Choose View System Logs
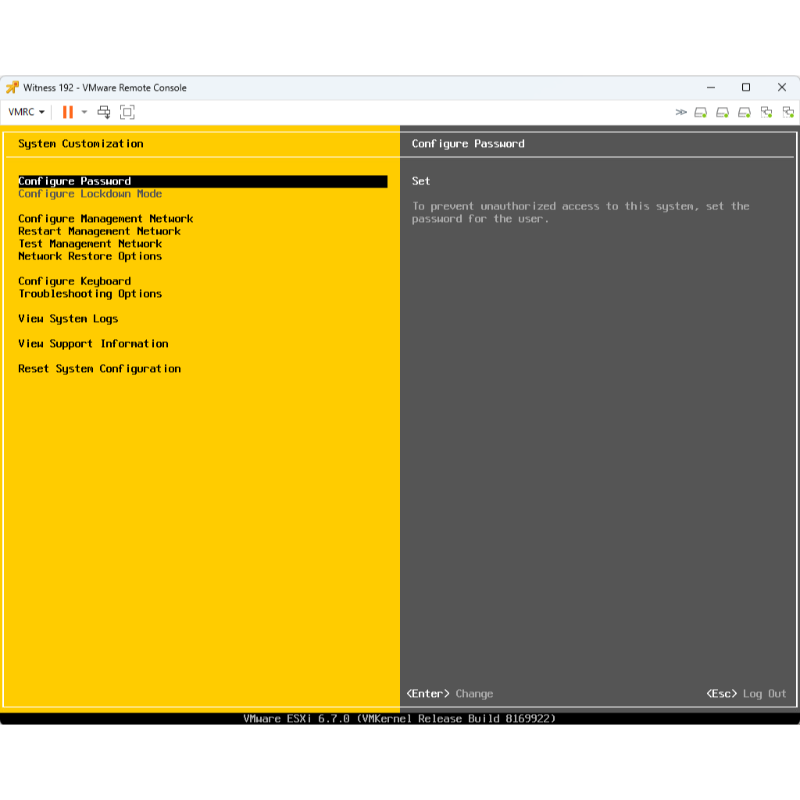800x800 pixels. (68, 319)
